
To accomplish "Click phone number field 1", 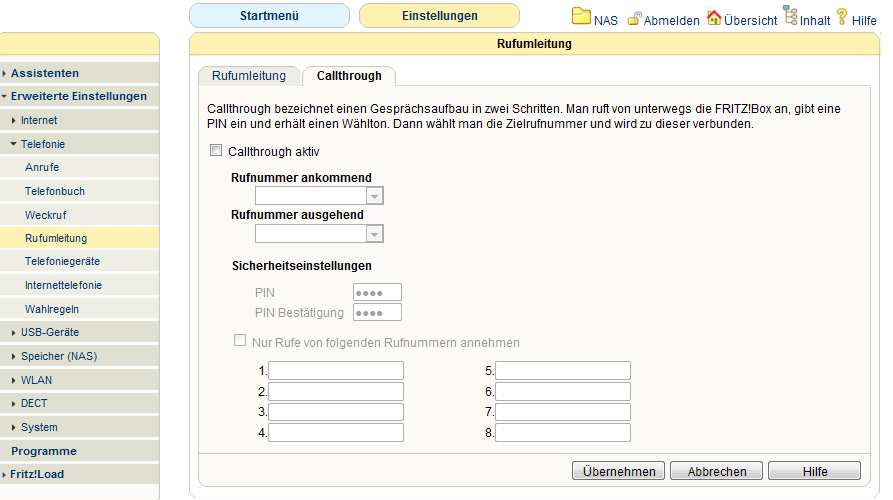I will pyautogui.click(x=336, y=371).
